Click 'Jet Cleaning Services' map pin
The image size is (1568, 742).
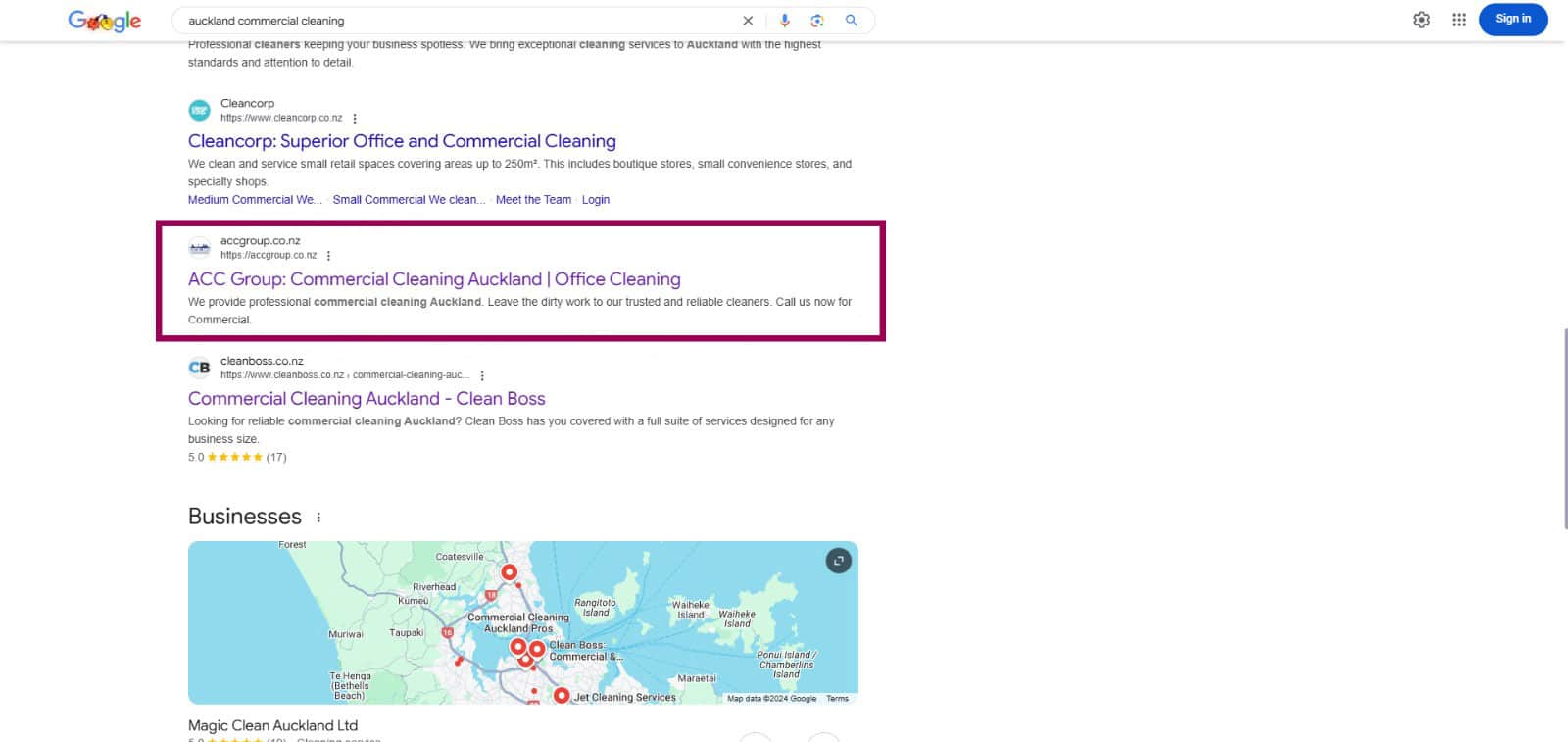tap(561, 696)
